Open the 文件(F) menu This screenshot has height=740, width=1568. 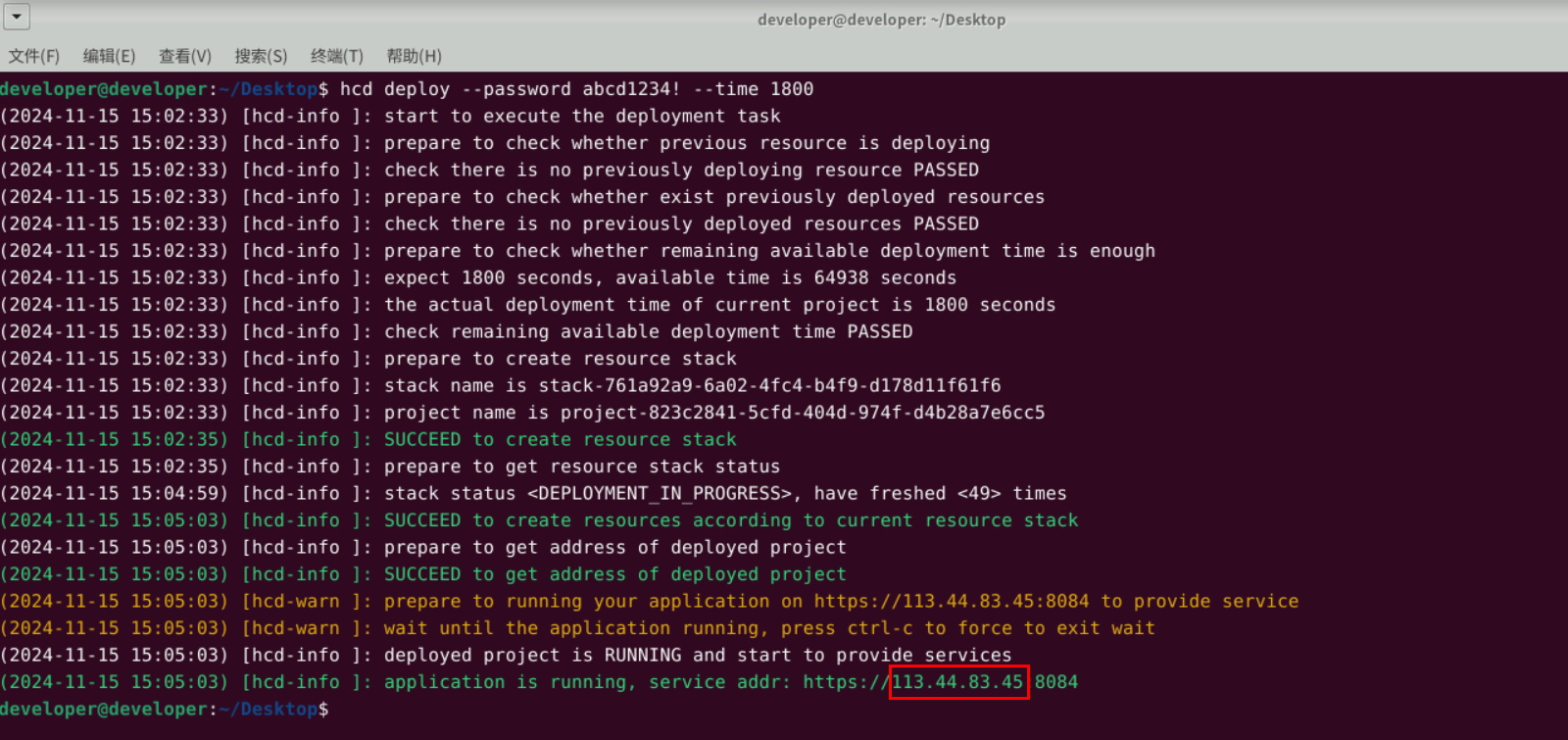pyautogui.click(x=34, y=56)
